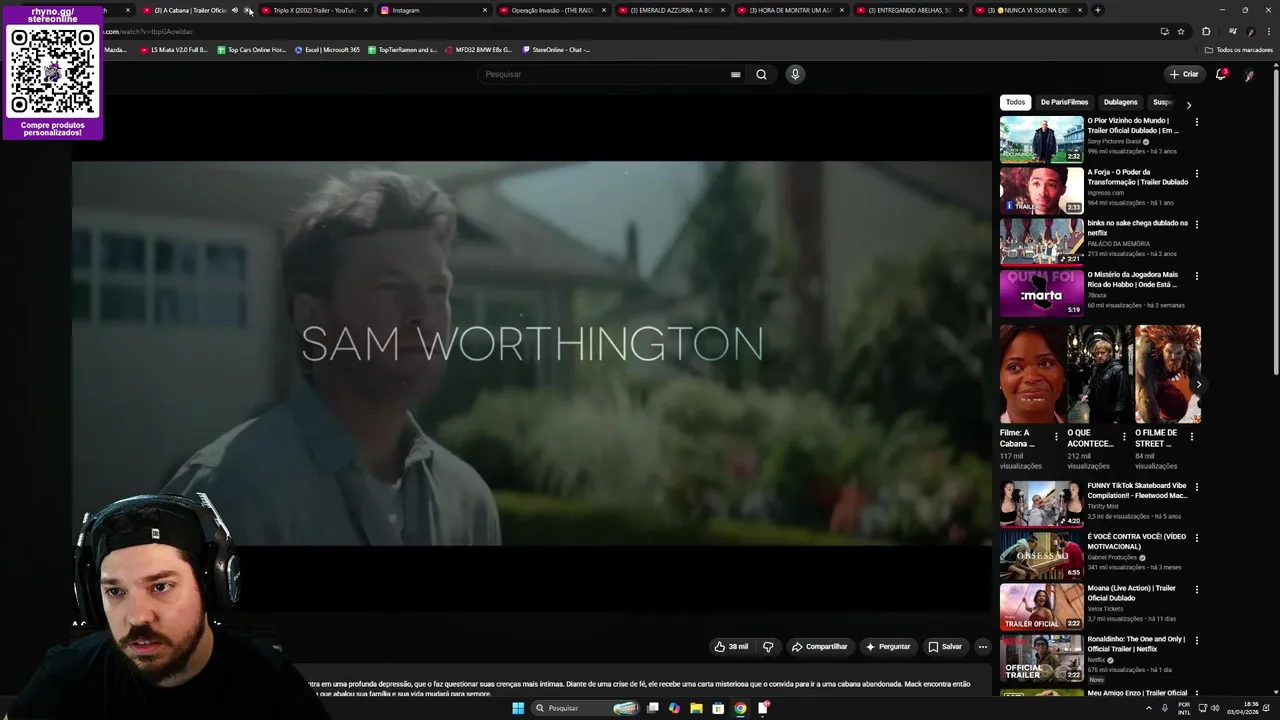Open Moana Live Action trailer thumbnail
Viewport: 1280px width, 720px height.
tap(1041, 606)
